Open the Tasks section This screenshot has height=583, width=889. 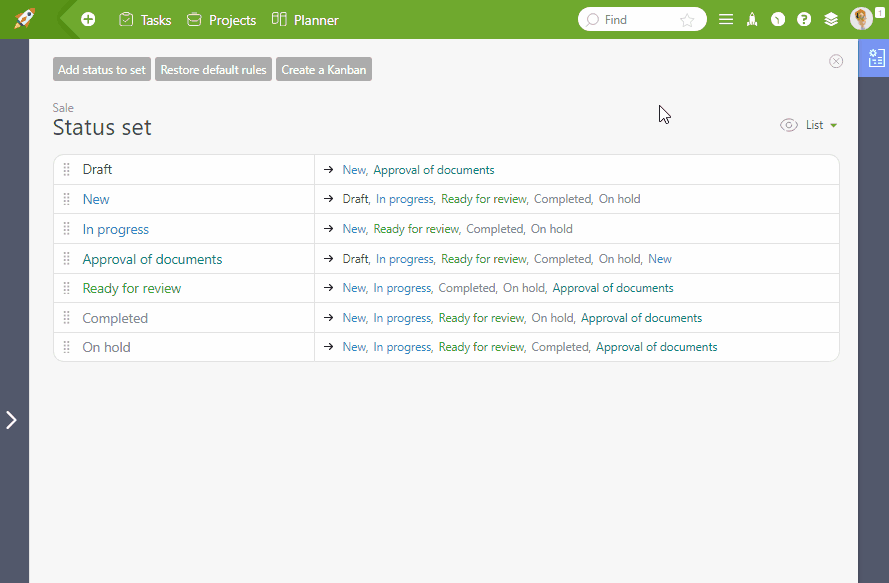[x=145, y=20]
